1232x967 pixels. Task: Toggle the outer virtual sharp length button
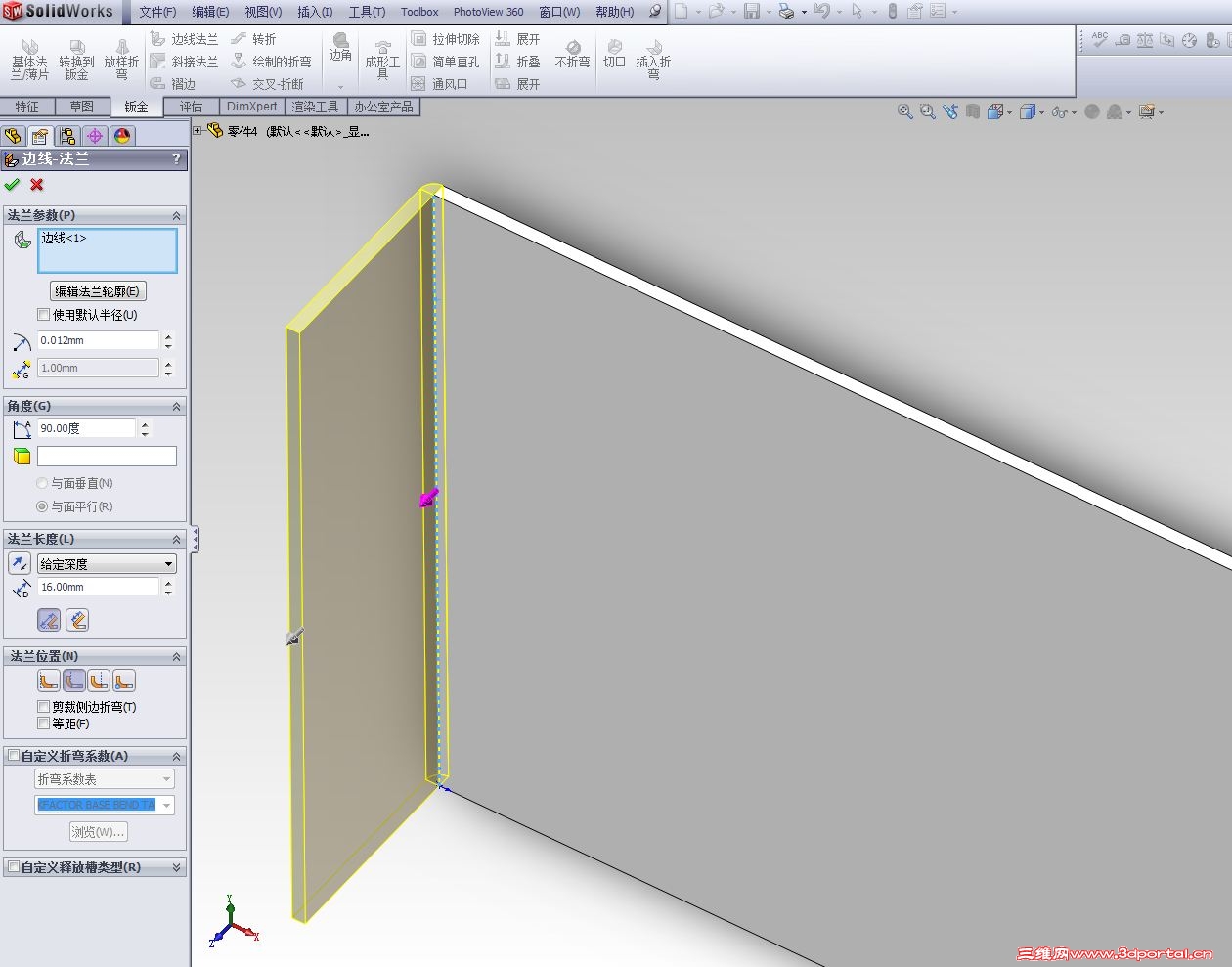pos(49,620)
